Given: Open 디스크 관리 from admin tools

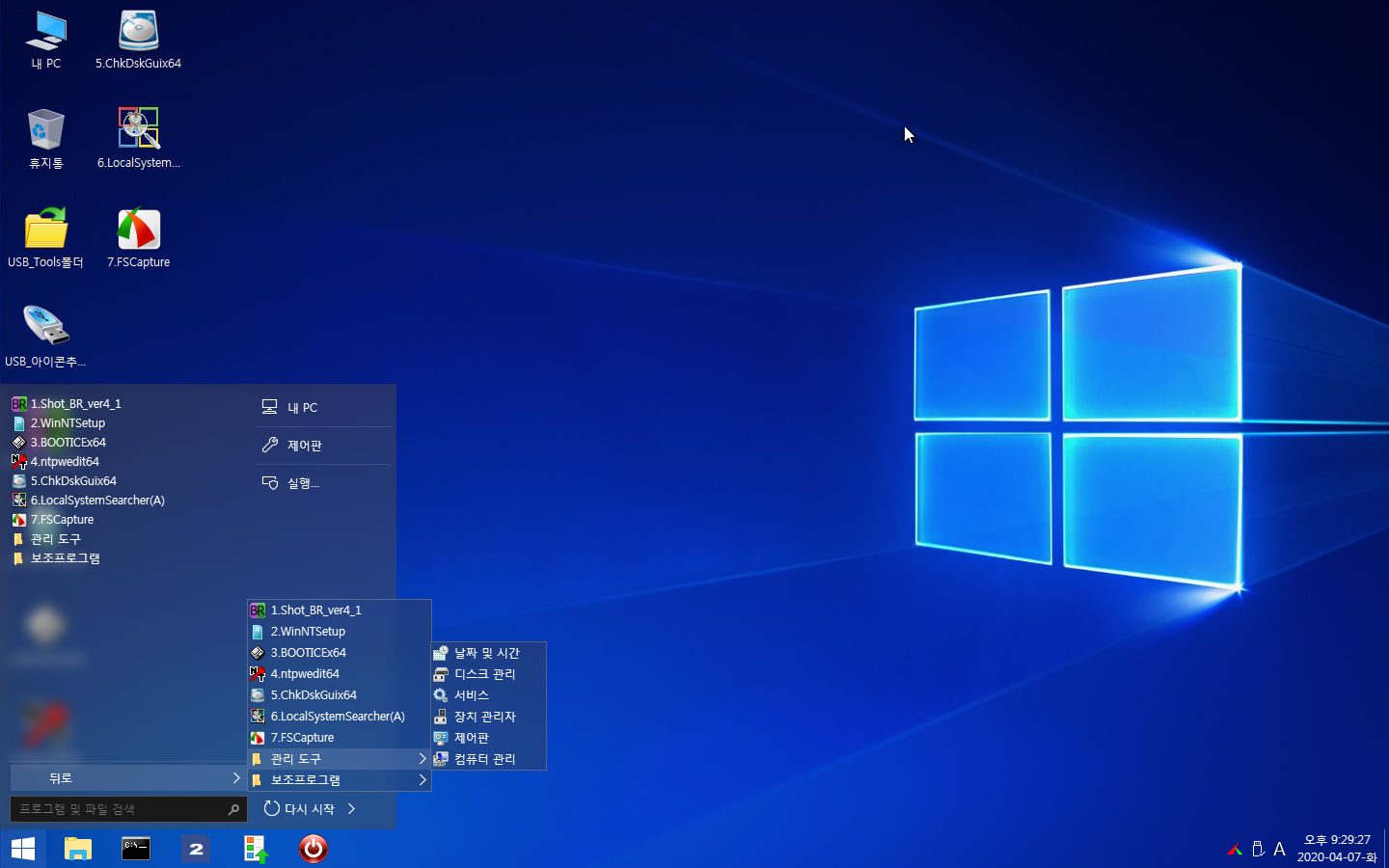Looking at the screenshot, I should [488, 674].
